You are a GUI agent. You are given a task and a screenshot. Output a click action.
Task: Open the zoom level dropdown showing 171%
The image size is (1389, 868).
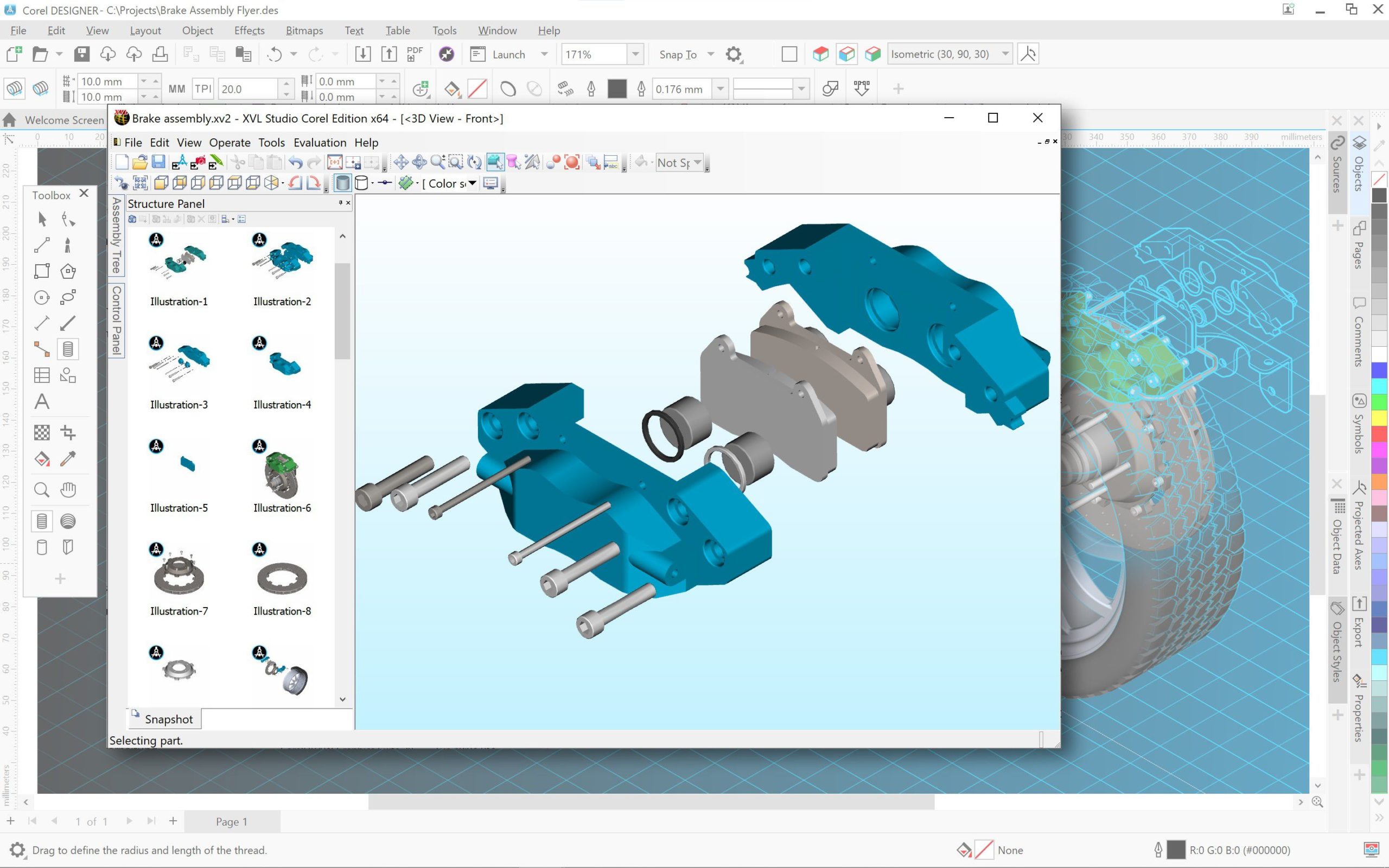pos(635,53)
